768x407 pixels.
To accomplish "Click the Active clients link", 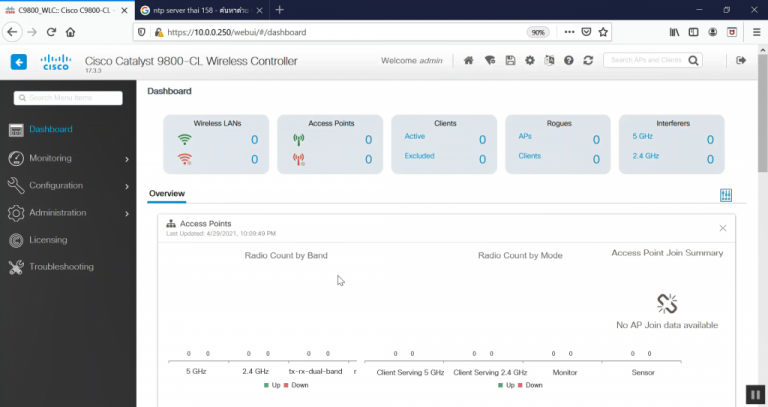I will coord(414,136).
